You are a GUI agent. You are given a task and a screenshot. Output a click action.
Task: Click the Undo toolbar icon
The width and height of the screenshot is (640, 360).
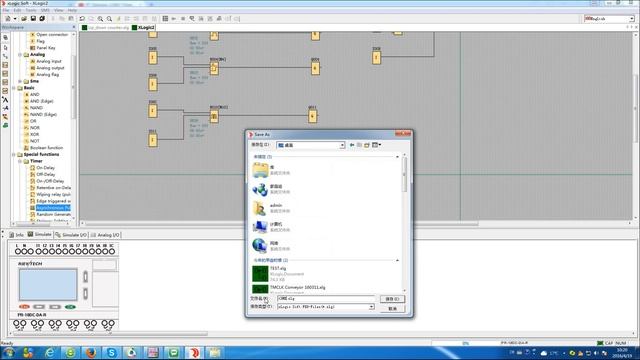[x=82, y=19]
